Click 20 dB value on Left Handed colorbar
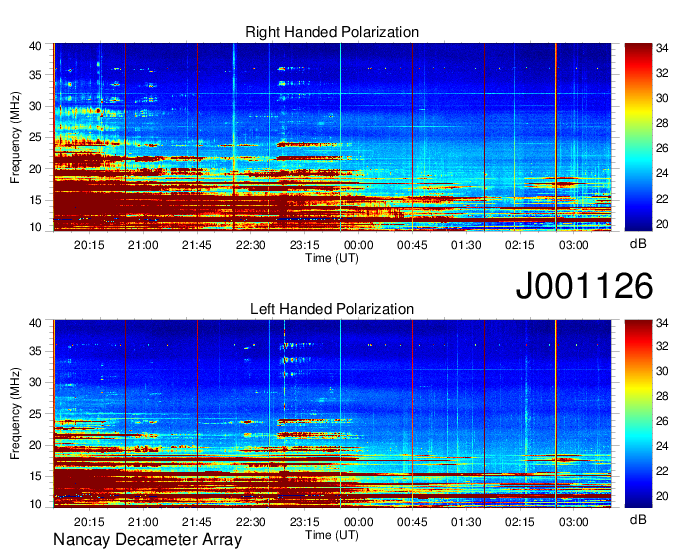The height and width of the screenshot is (552, 680). (662, 496)
